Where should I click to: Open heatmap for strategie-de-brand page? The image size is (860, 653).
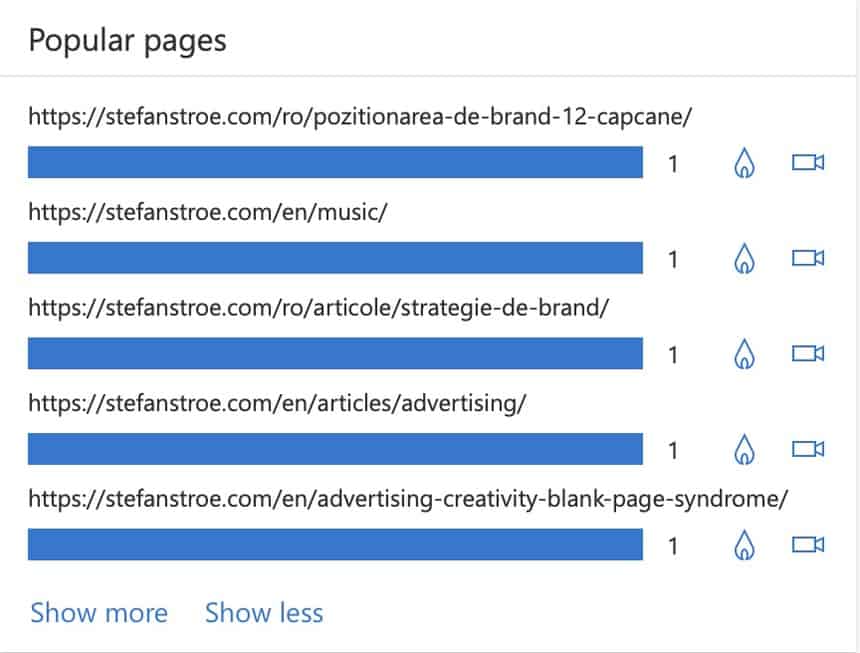(x=744, y=354)
